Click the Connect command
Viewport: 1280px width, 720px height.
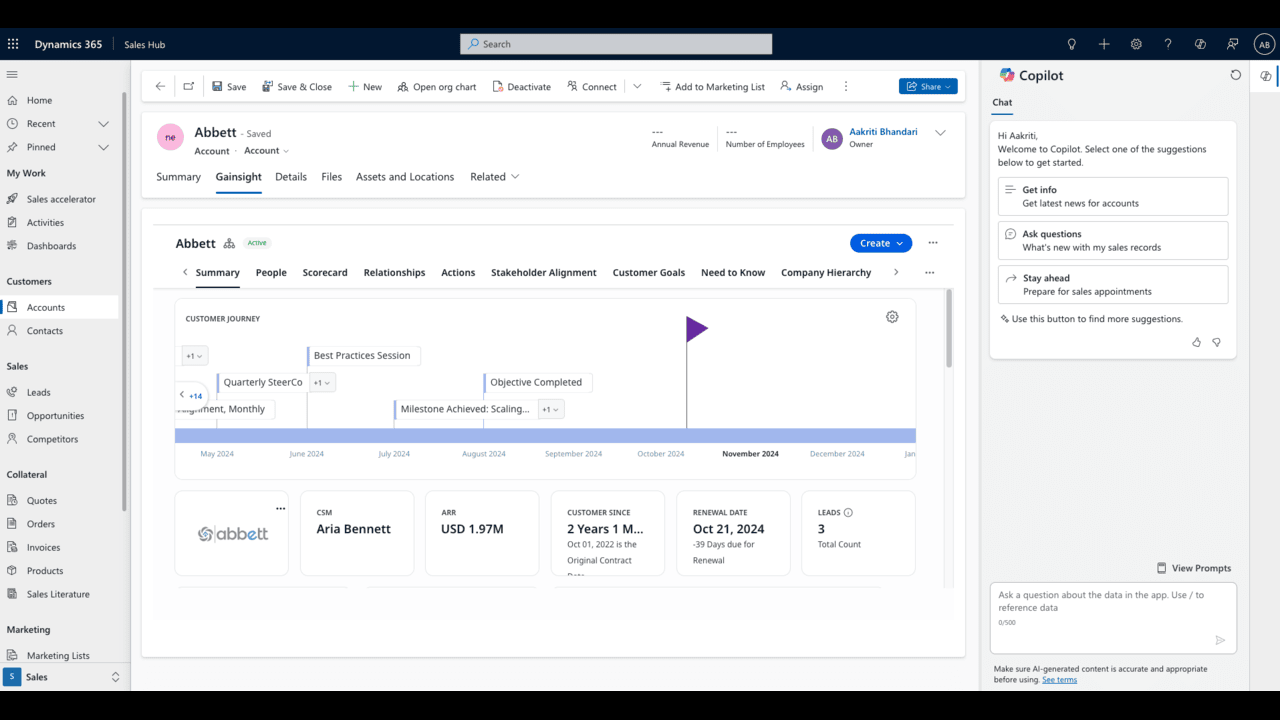[592, 86]
